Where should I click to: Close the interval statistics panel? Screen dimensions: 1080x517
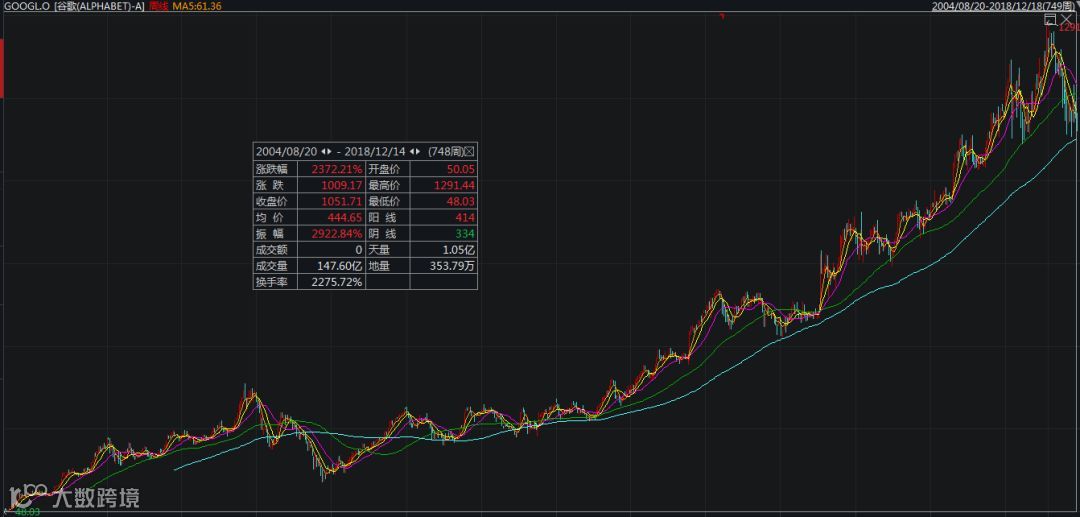[469, 152]
